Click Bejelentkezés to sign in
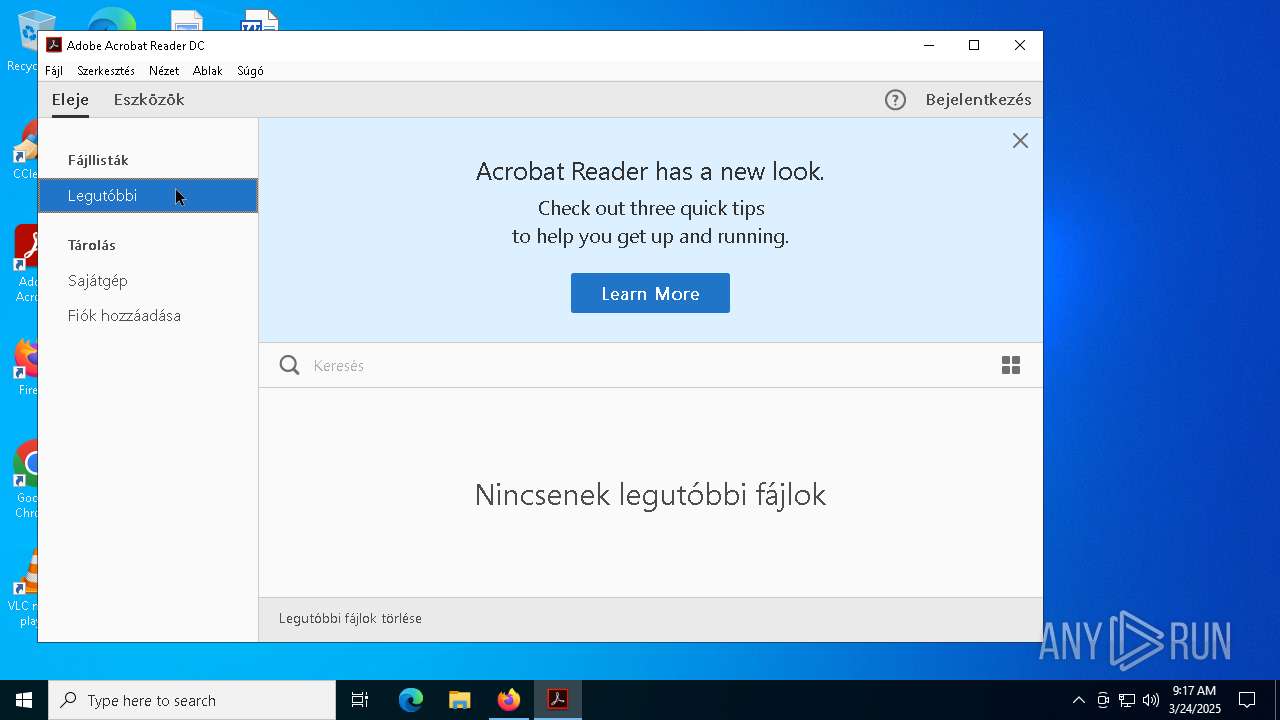 tap(978, 100)
